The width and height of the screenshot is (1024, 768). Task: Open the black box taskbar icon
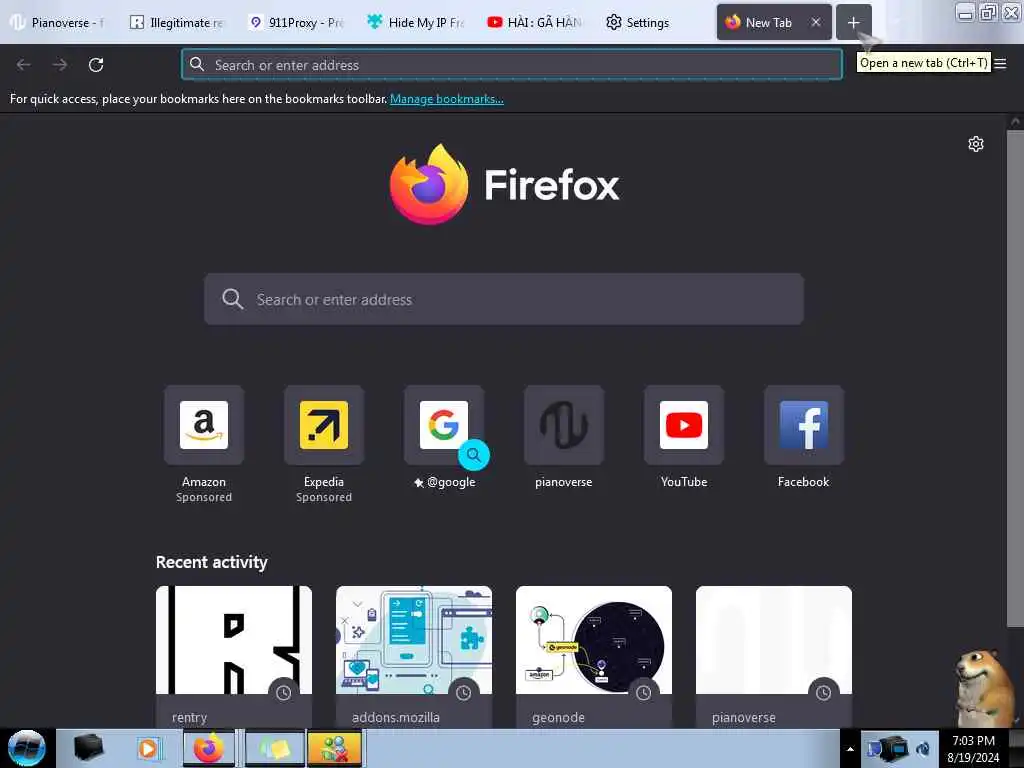click(x=89, y=748)
